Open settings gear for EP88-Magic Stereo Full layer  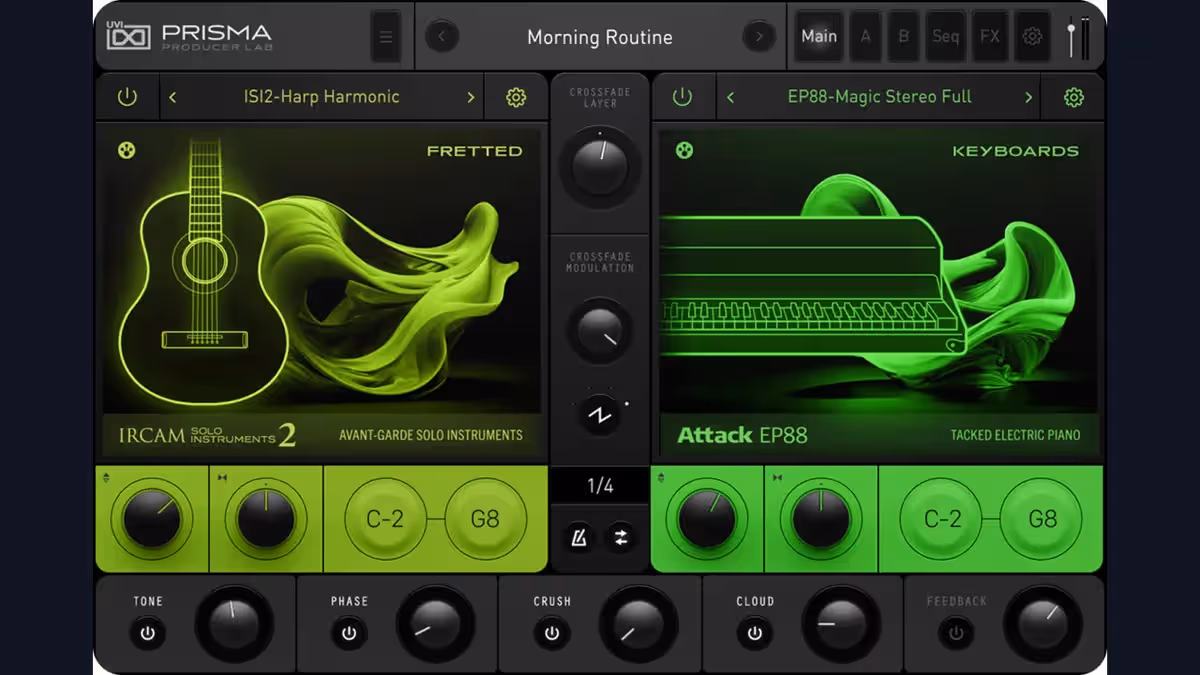(1074, 97)
